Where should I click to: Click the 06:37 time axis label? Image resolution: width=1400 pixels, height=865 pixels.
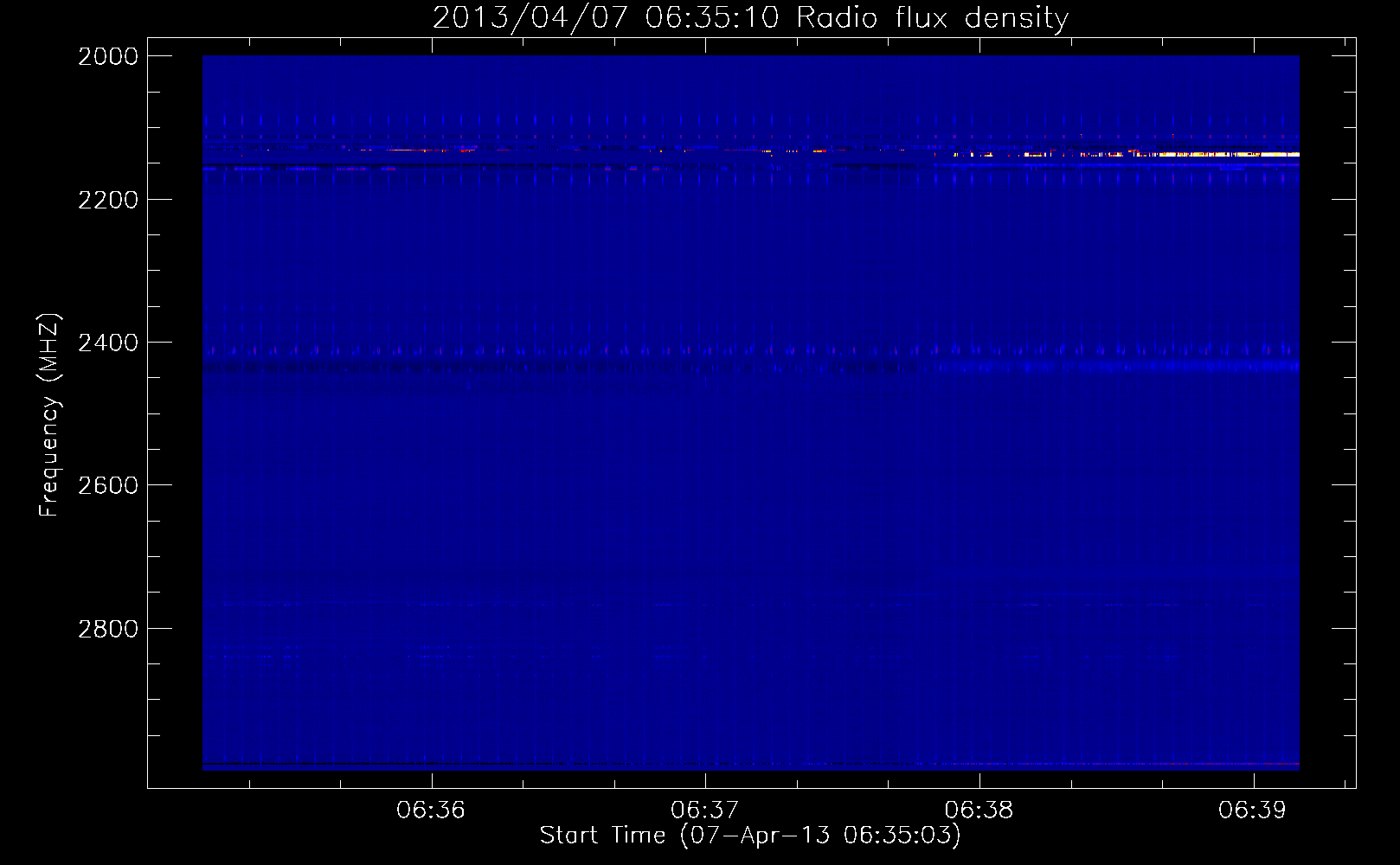pyautogui.click(x=705, y=811)
